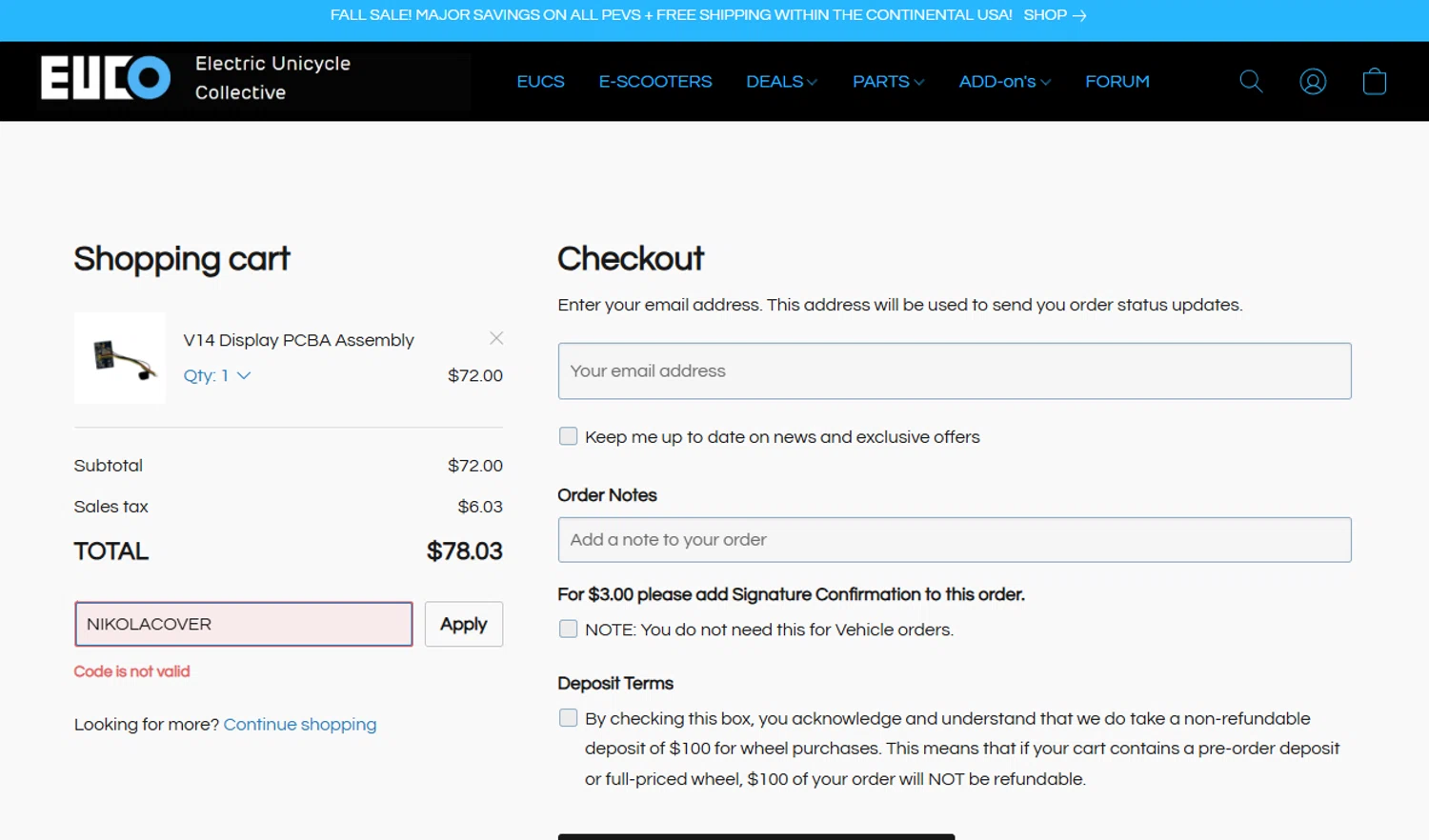Expand the DEALS dropdown menu
The image size is (1429, 840).
click(x=782, y=82)
